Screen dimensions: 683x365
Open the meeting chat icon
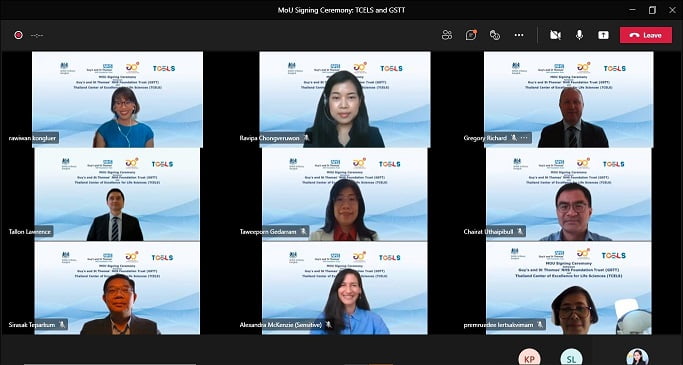(471, 35)
